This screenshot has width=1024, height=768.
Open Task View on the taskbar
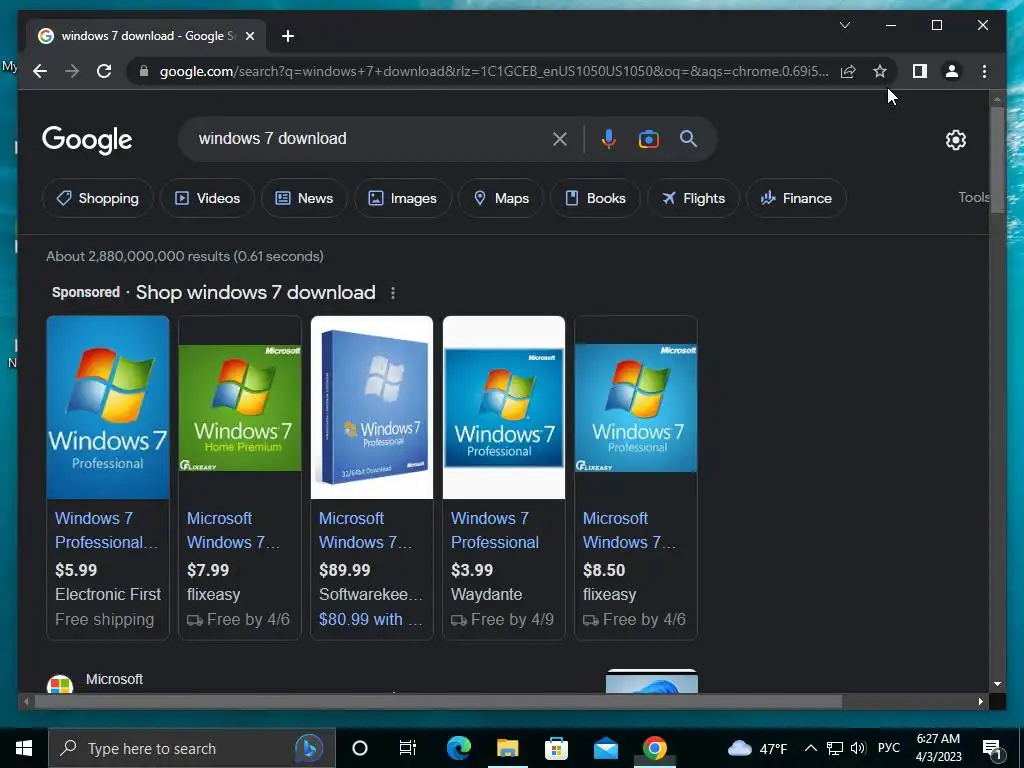pyautogui.click(x=408, y=748)
